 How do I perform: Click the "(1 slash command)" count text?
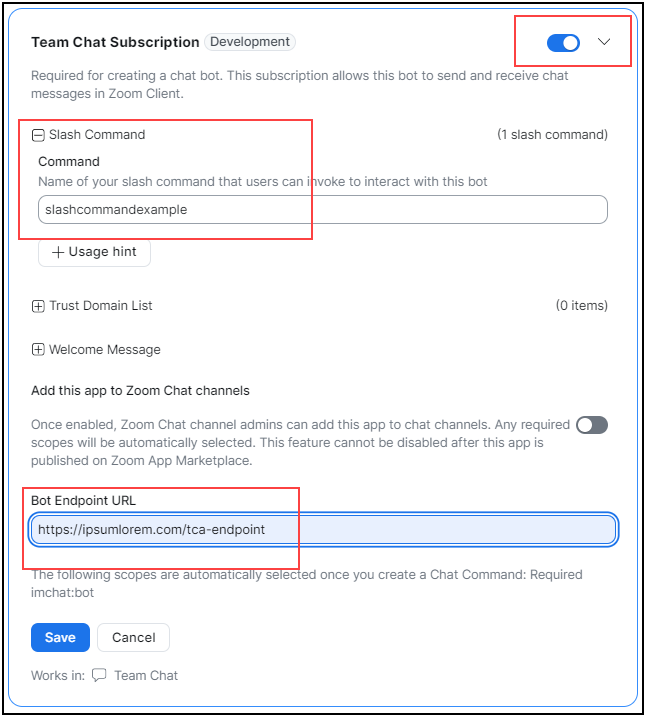(552, 135)
